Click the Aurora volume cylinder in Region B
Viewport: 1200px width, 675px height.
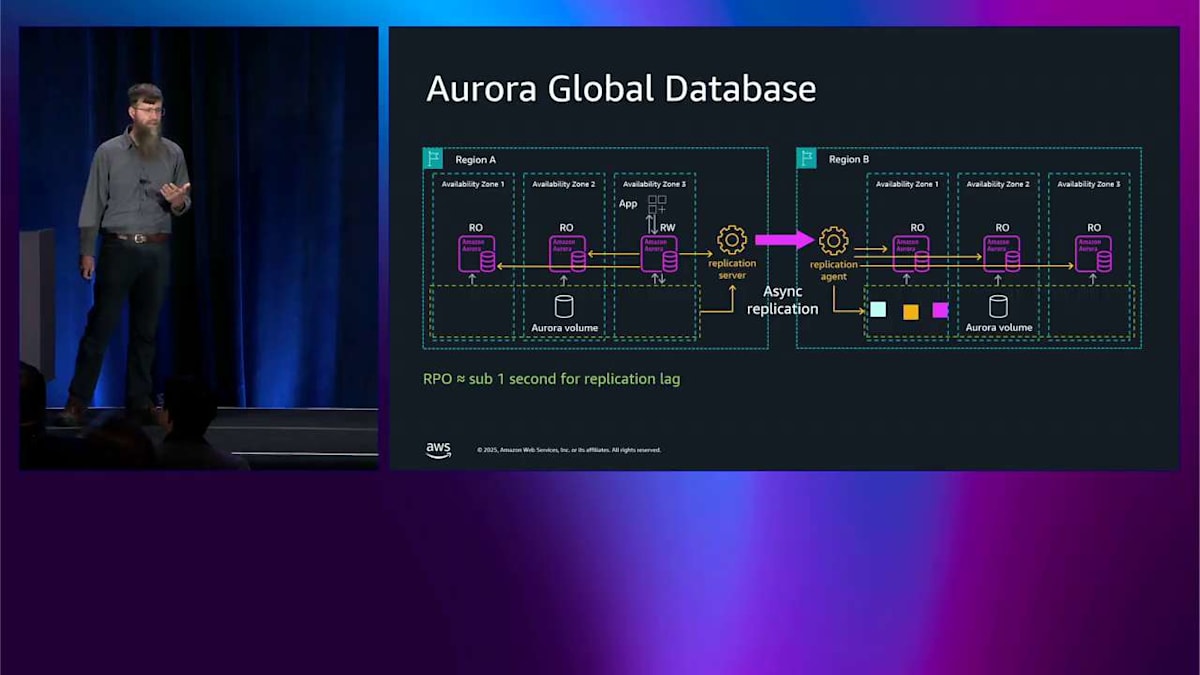coord(998,306)
